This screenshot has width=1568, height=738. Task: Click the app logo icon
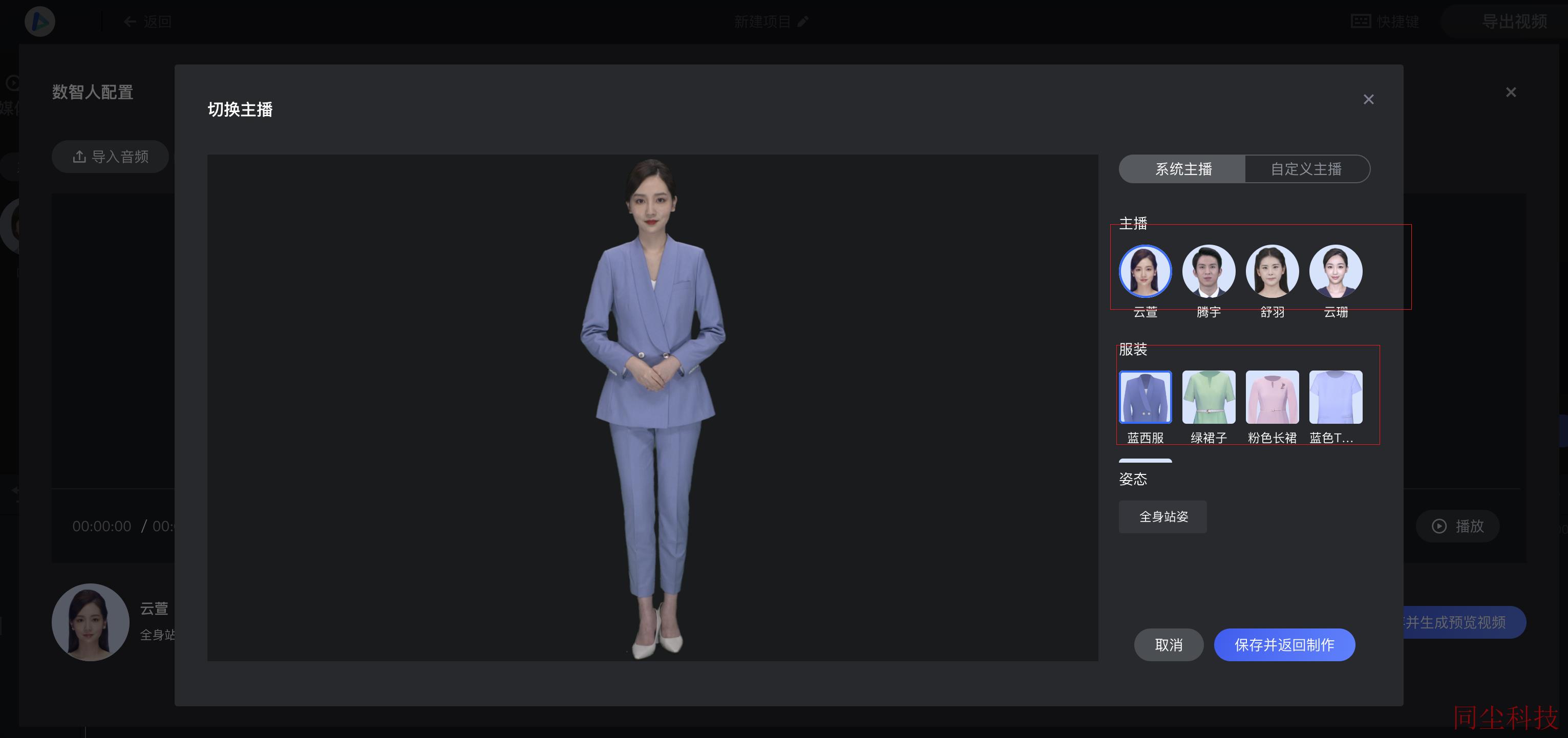tap(39, 21)
